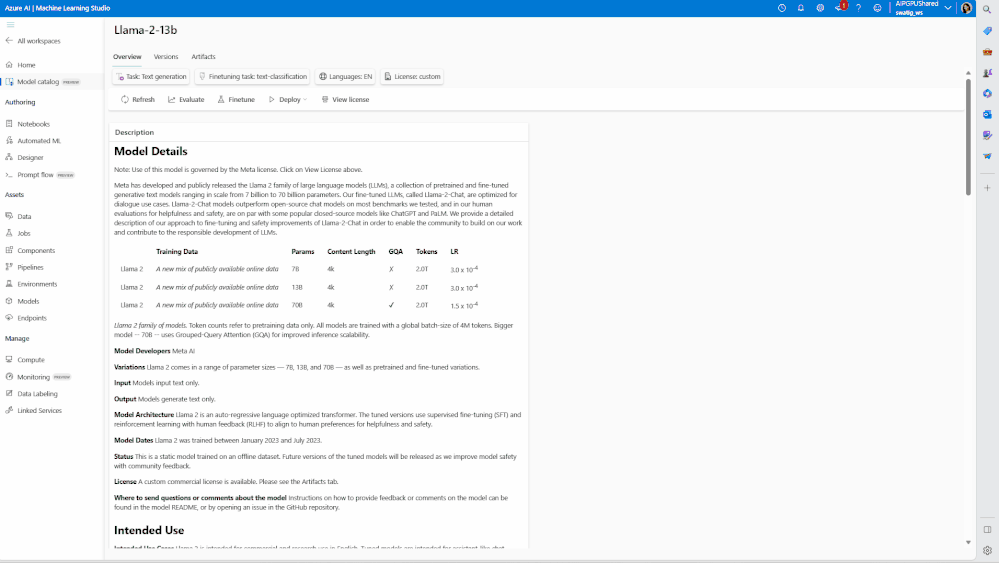Open notifications bell icon
The image size is (999, 563).
pos(801,8)
